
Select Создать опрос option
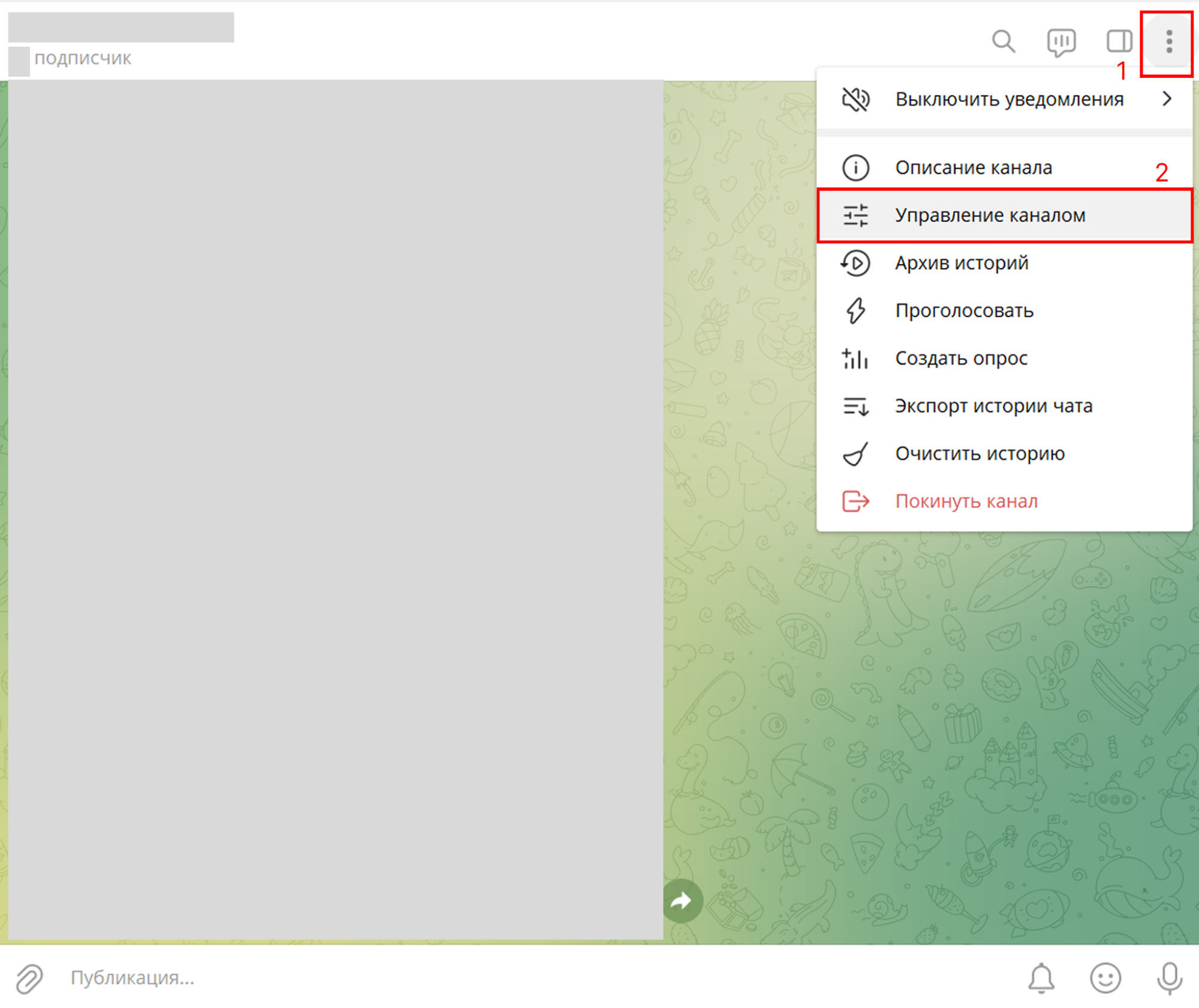[960, 358]
